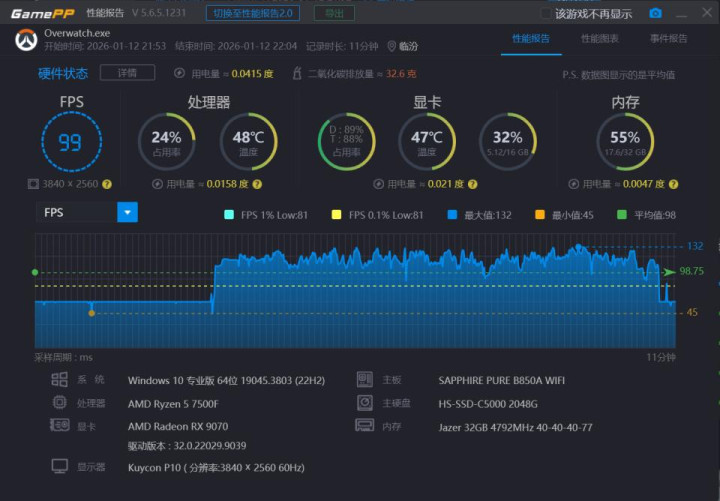Switch to the 性能报告 tab
Screen dimensions: 720x501
point(531,39)
